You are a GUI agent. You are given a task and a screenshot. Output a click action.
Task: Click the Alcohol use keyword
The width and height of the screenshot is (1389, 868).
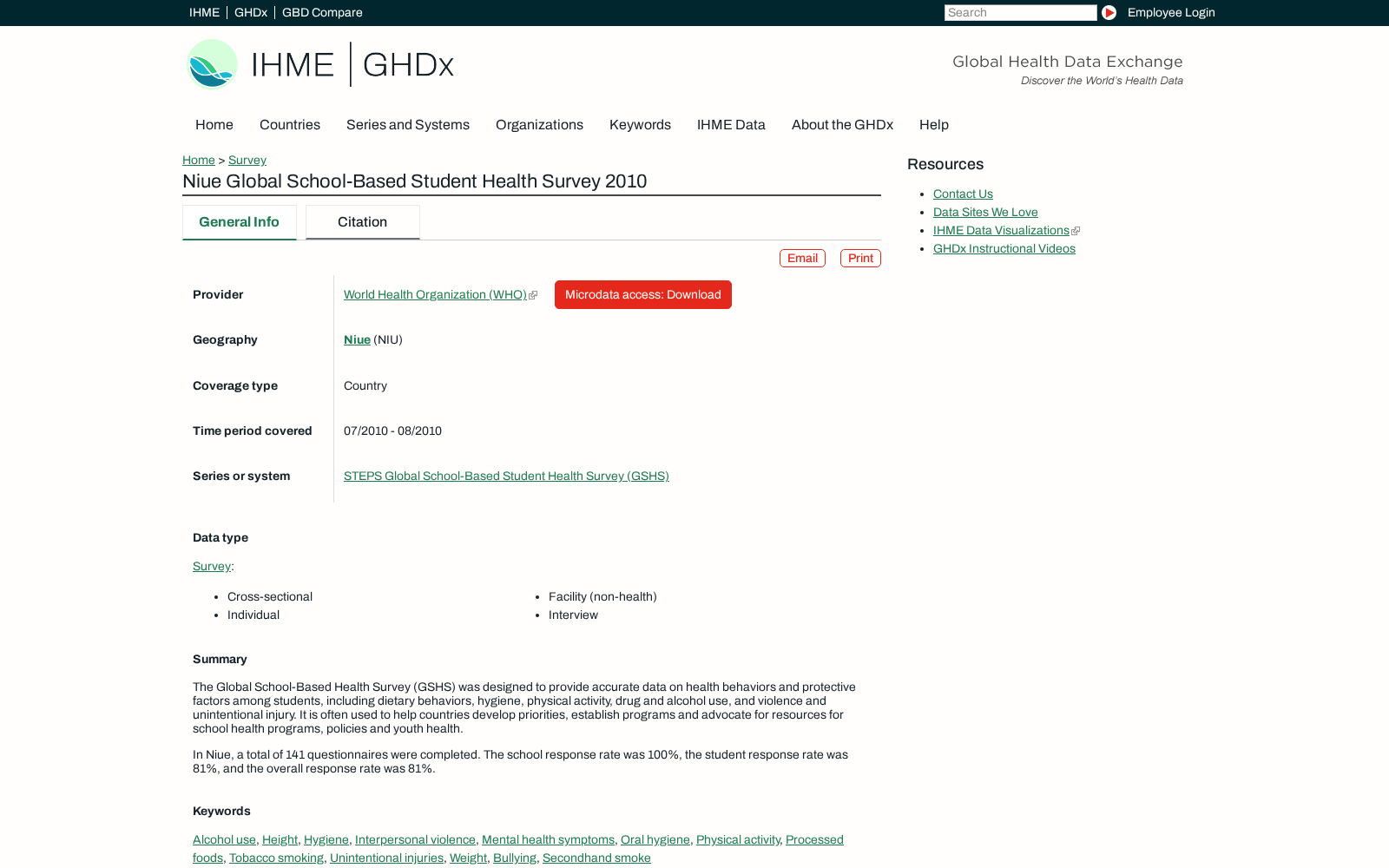click(x=224, y=840)
